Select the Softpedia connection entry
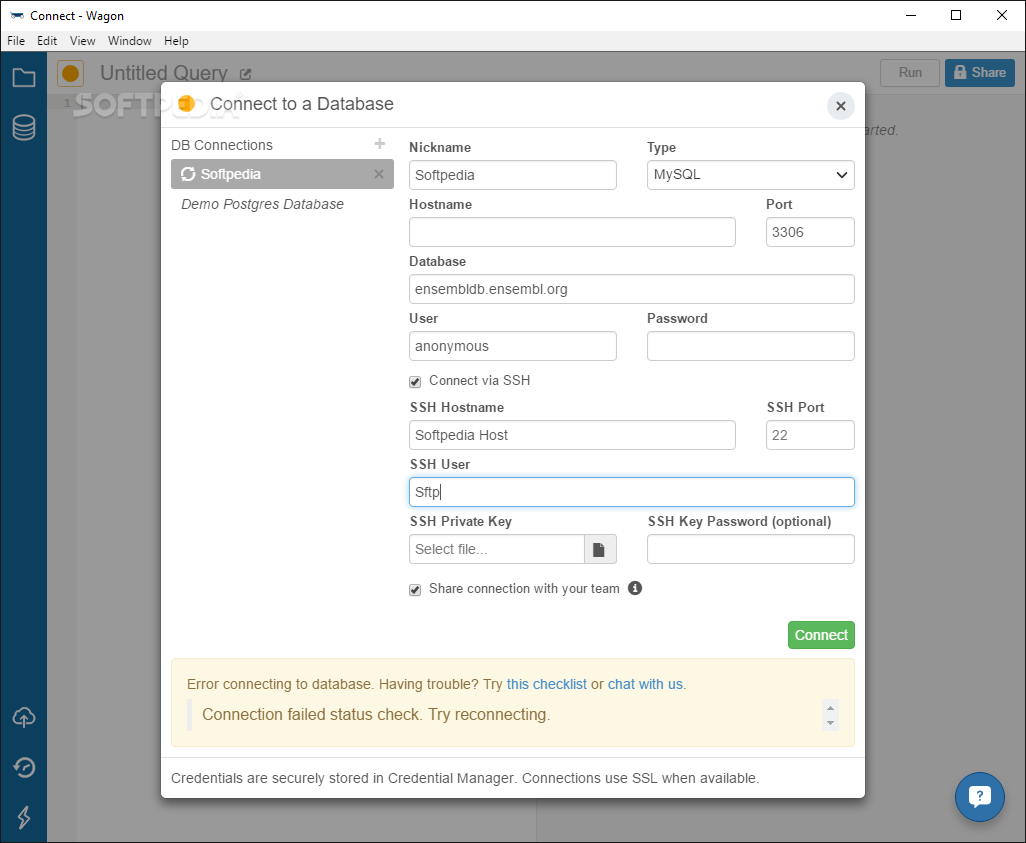1026x843 pixels. (283, 174)
